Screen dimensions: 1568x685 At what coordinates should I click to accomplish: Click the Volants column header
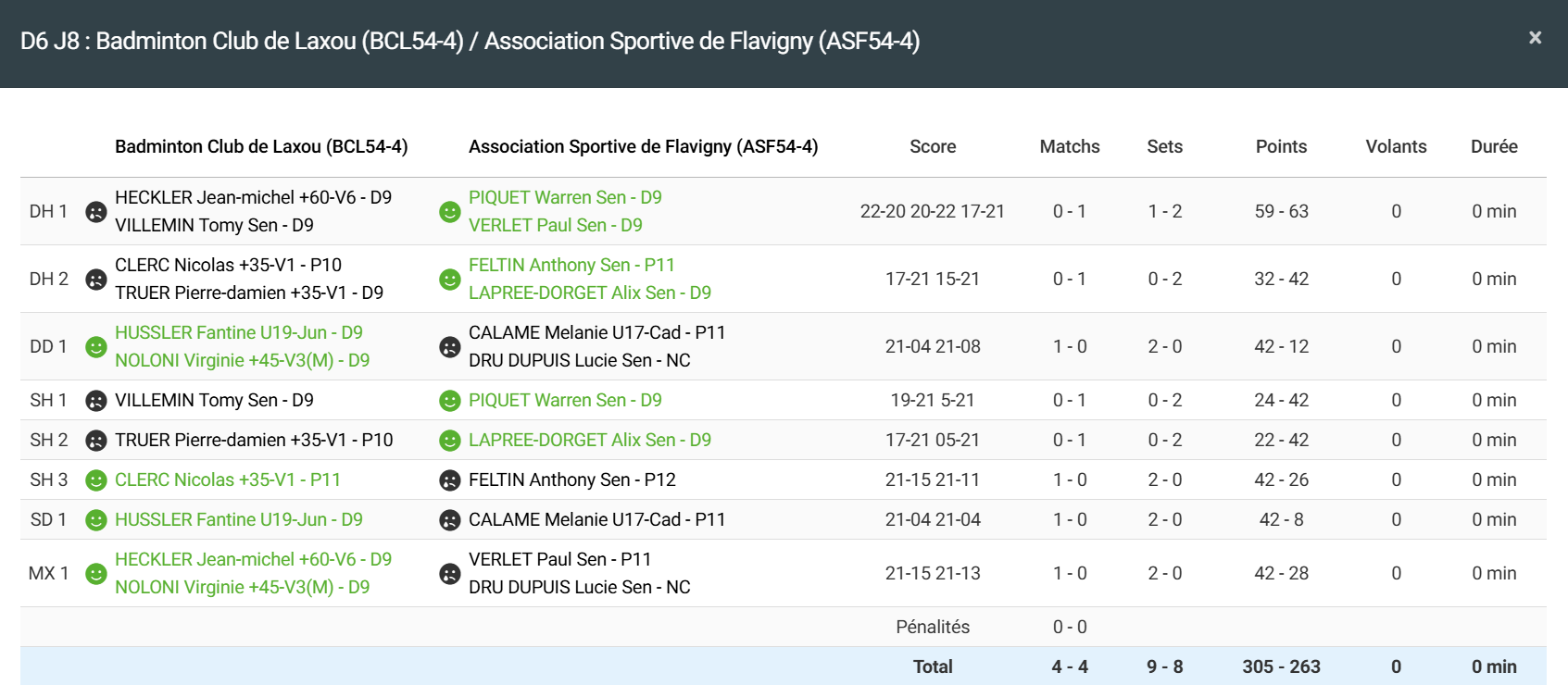(1396, 147)
